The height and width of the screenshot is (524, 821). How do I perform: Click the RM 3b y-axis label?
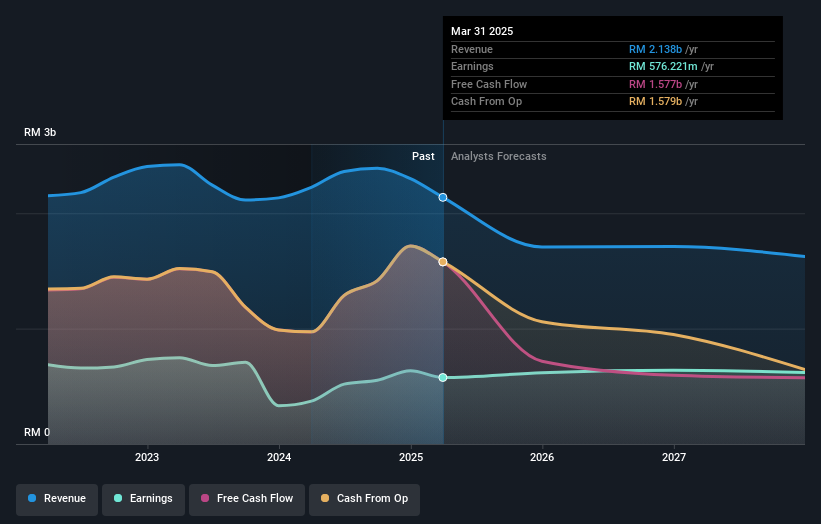click(x=40, y=132)
